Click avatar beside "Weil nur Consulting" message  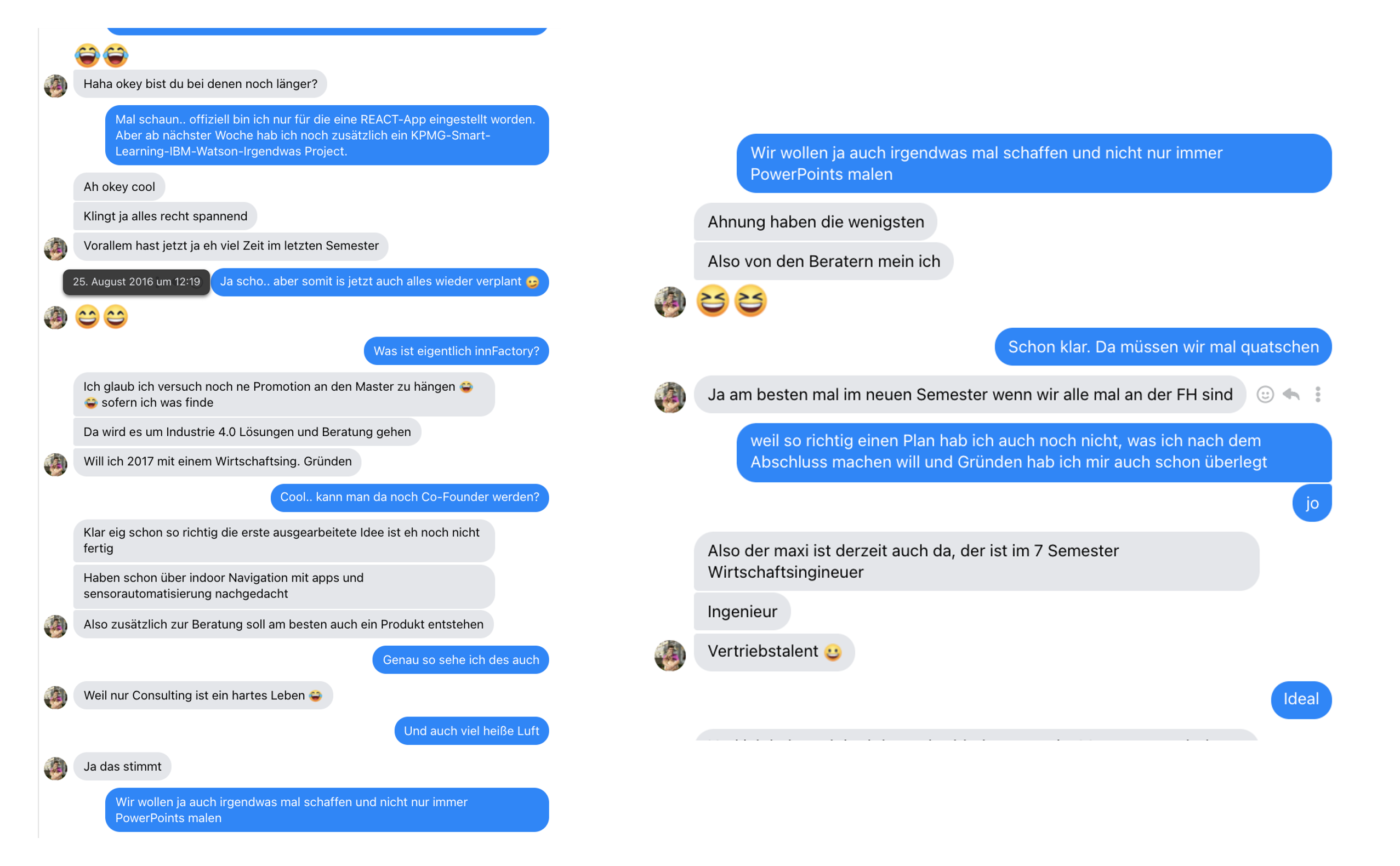click(x=55, y=697)
